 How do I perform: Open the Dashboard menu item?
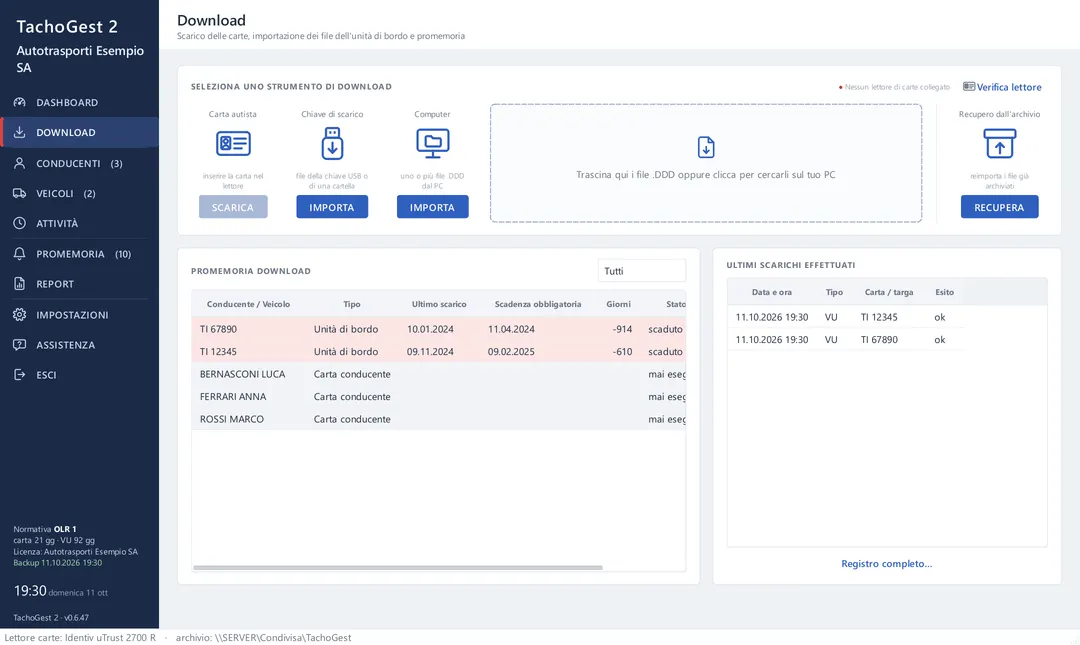[79, 102]
